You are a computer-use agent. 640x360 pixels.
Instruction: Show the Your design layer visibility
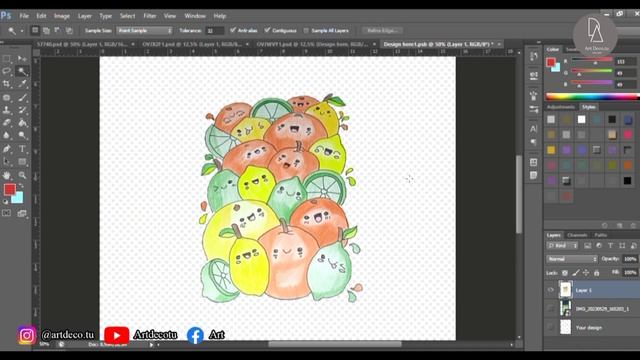(x=551, y=327)
